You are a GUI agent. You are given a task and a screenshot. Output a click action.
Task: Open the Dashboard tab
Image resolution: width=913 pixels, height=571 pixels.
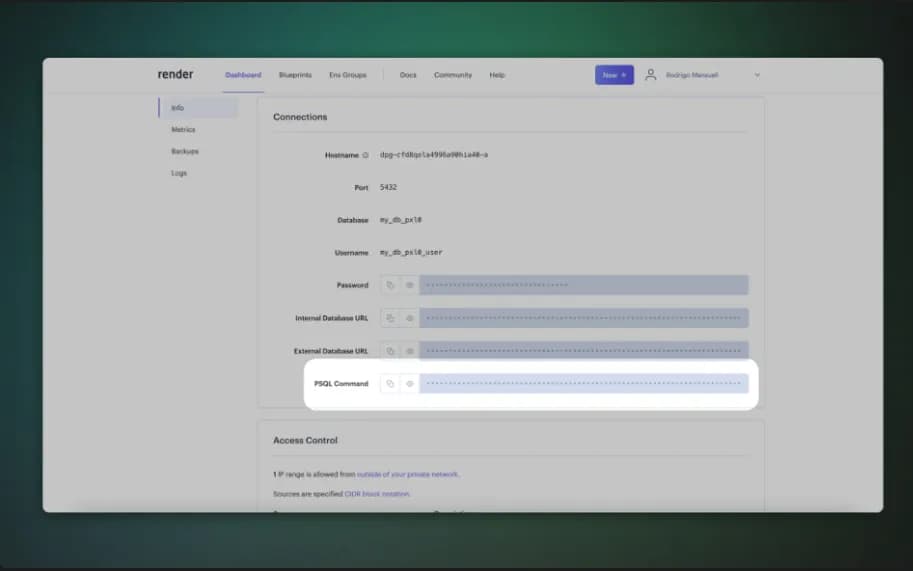coord(243,75)
